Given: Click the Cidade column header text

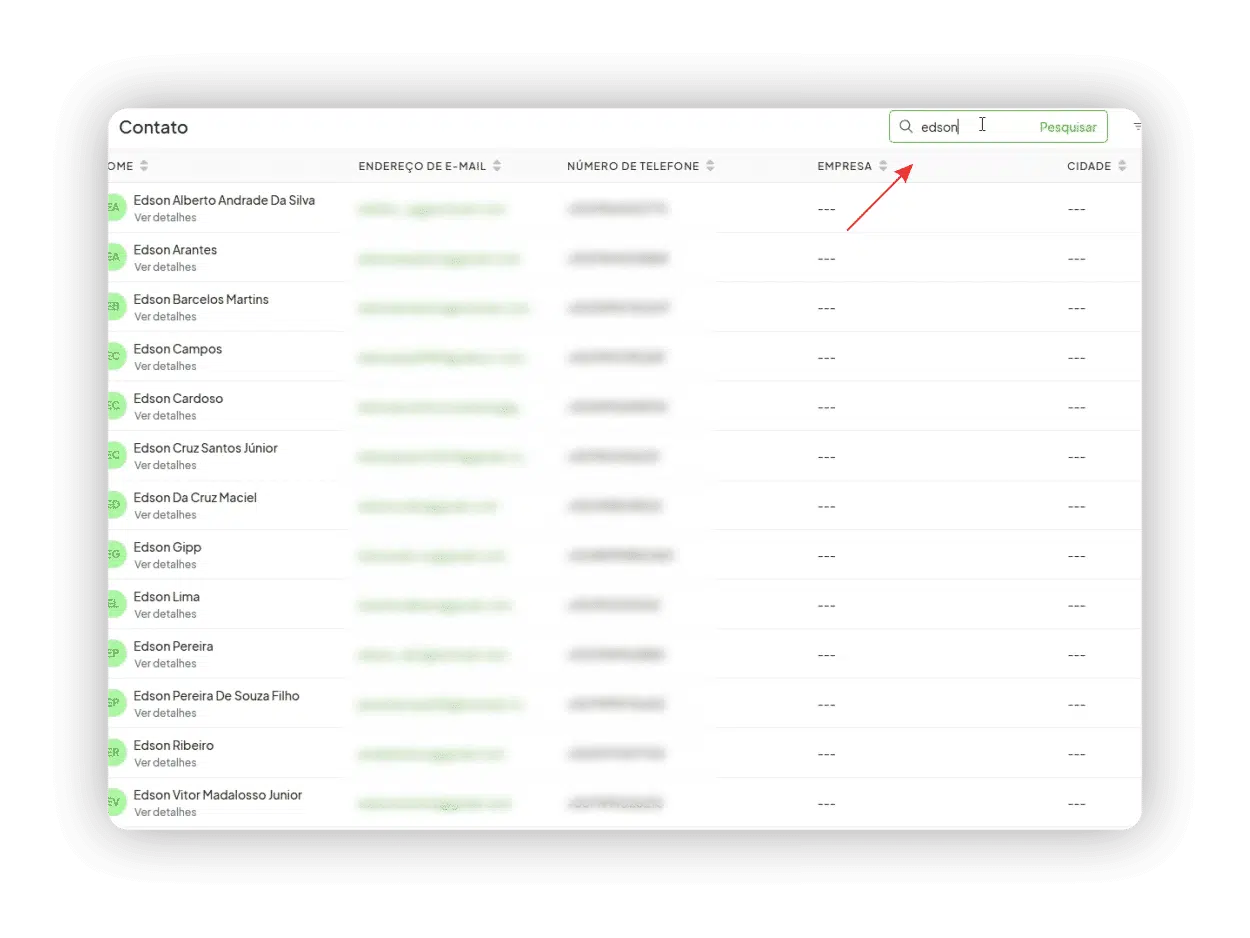Looking at the screenshot, I should [1089, 166].
